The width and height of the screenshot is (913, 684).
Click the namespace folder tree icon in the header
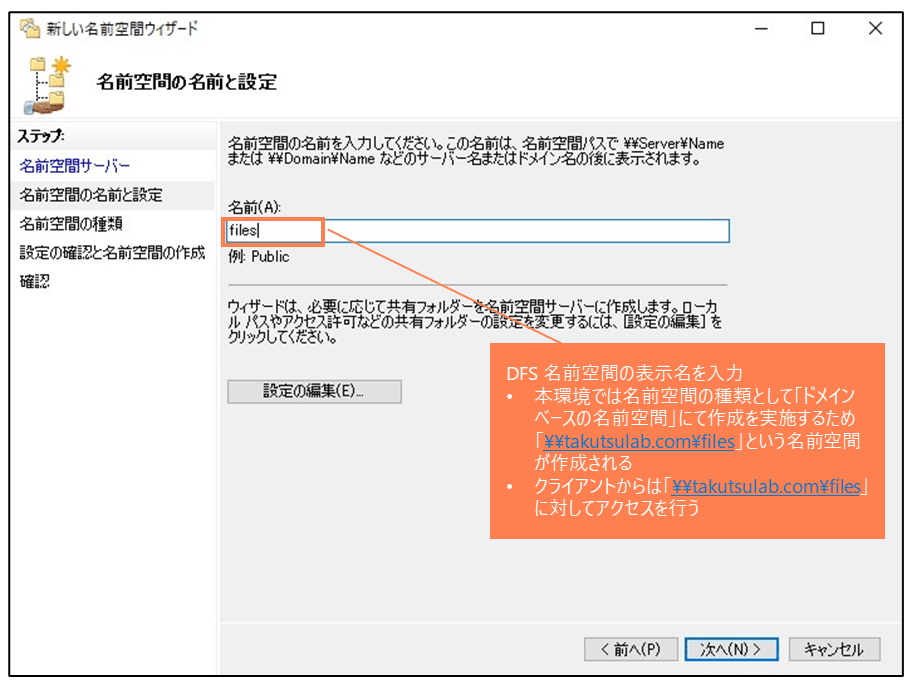tap(47, 85)
